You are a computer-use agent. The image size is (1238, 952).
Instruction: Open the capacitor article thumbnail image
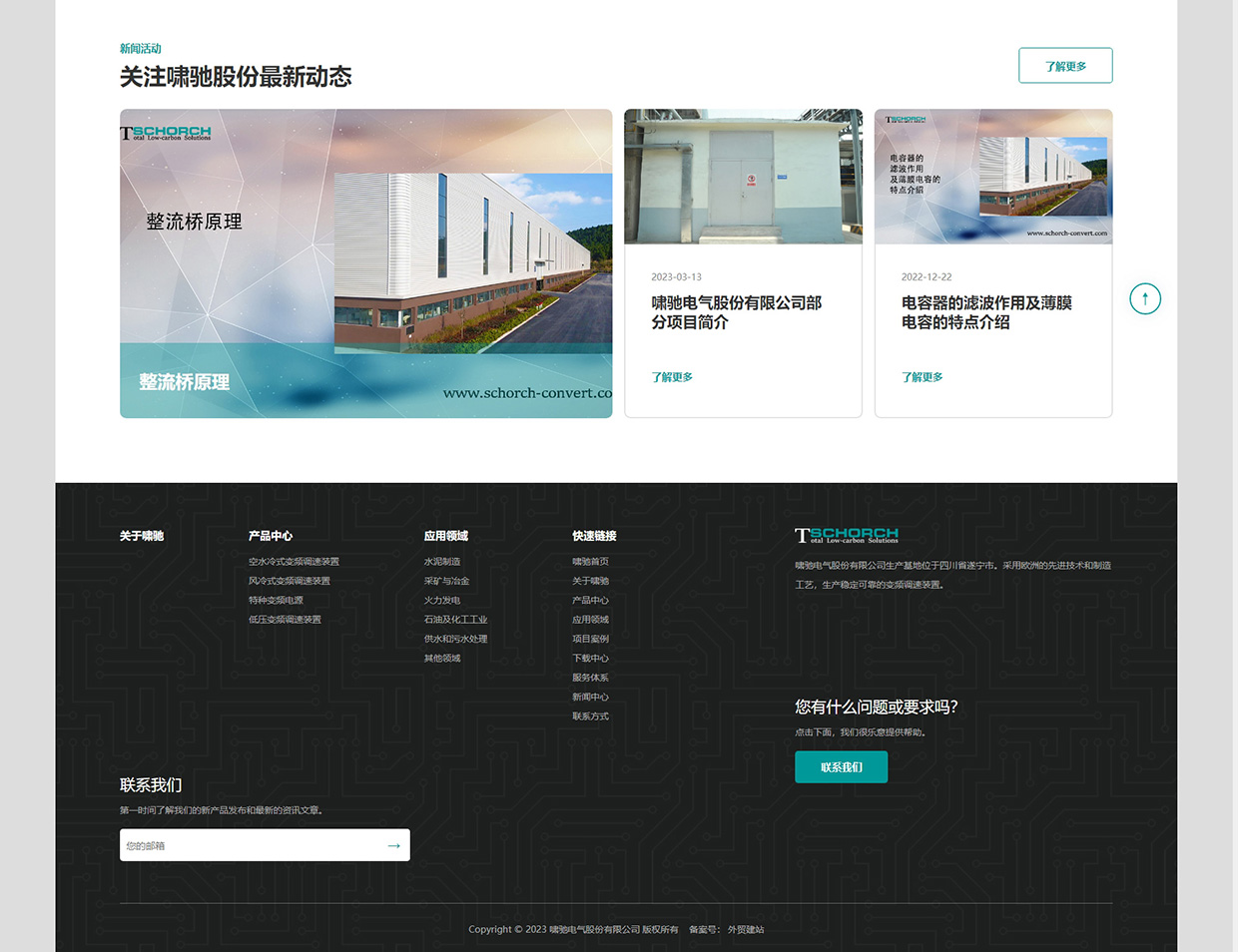pyautogui.click(x=993, y=177)
